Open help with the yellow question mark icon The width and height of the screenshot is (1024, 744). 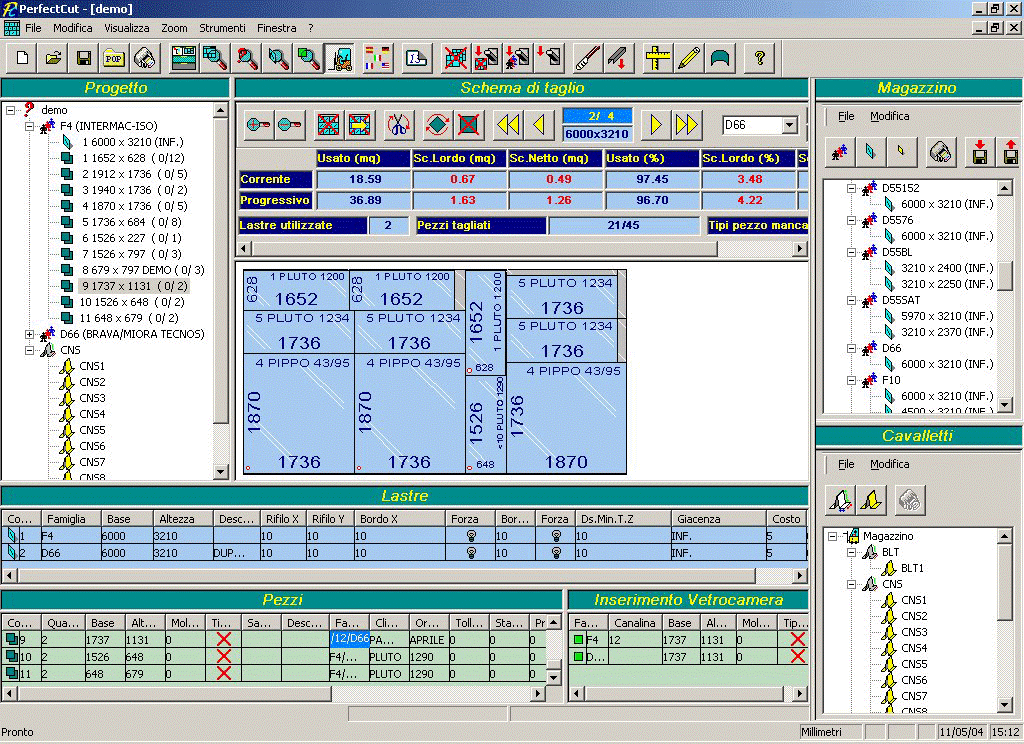click(x=759, y=58)
